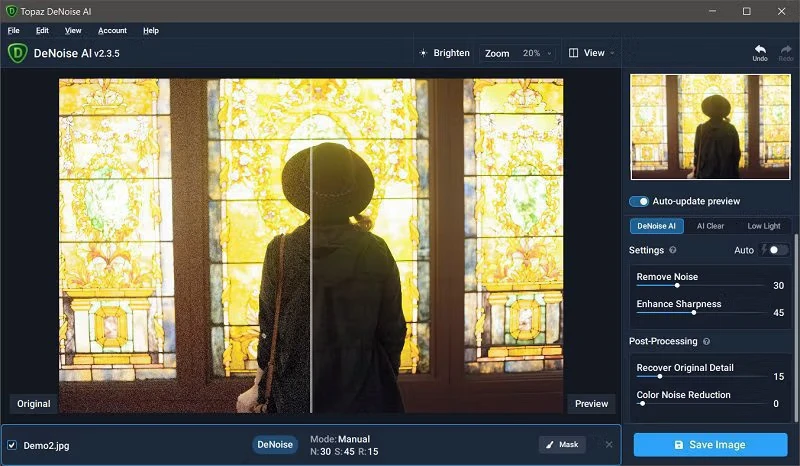
Task: Click the DeNoise AI logo icon
Action: (17, 53)
